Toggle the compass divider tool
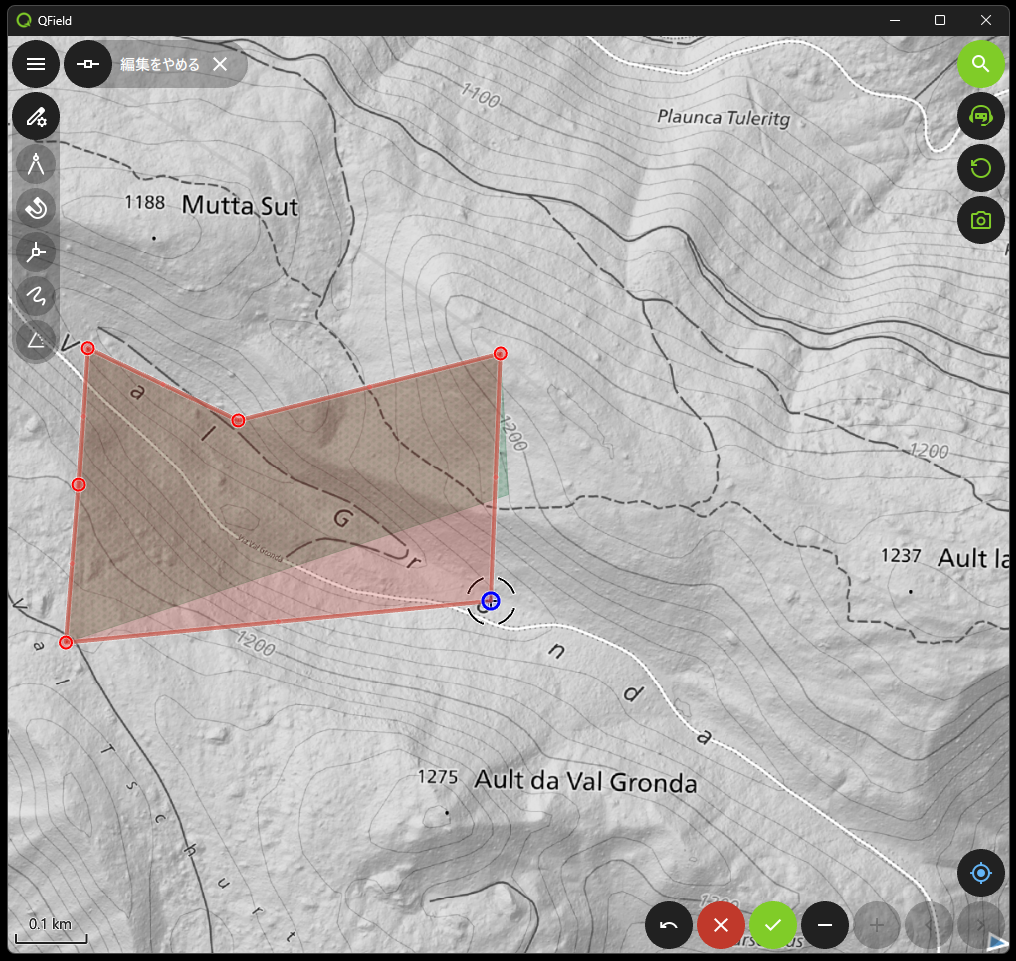The image size is (1016, 961). click(x=36, y=164)
